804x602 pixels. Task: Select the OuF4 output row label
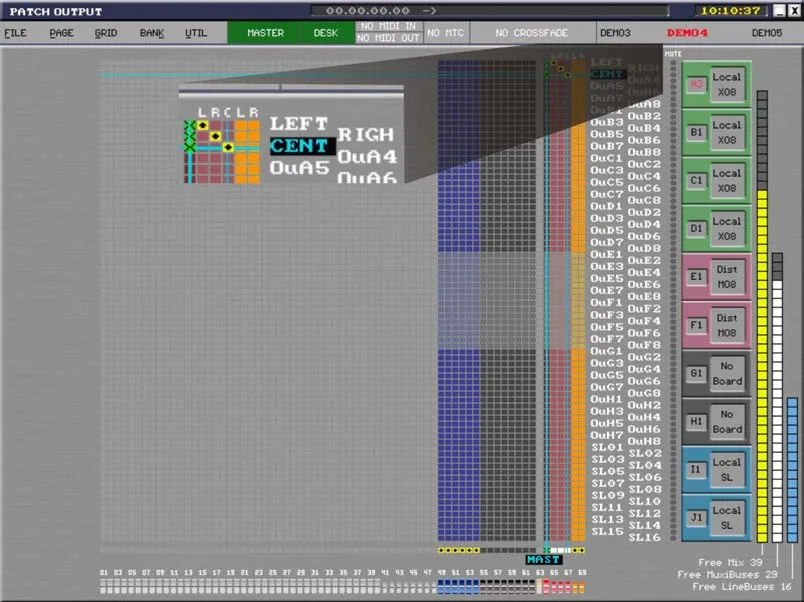coord(644,320)
